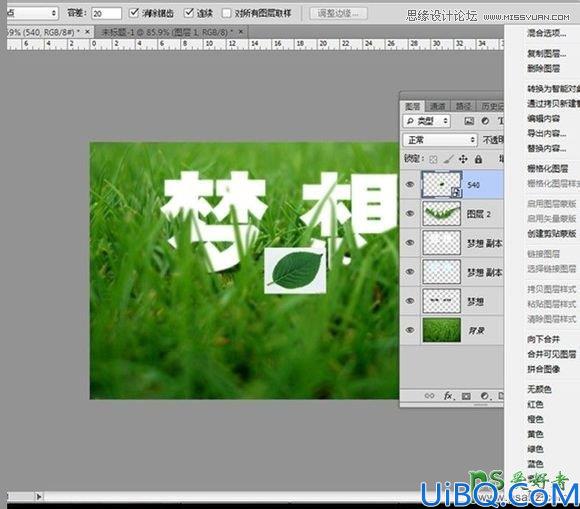Choose 混合选项 in context menu
Screen dimensions: 580x509
point(546,33)
